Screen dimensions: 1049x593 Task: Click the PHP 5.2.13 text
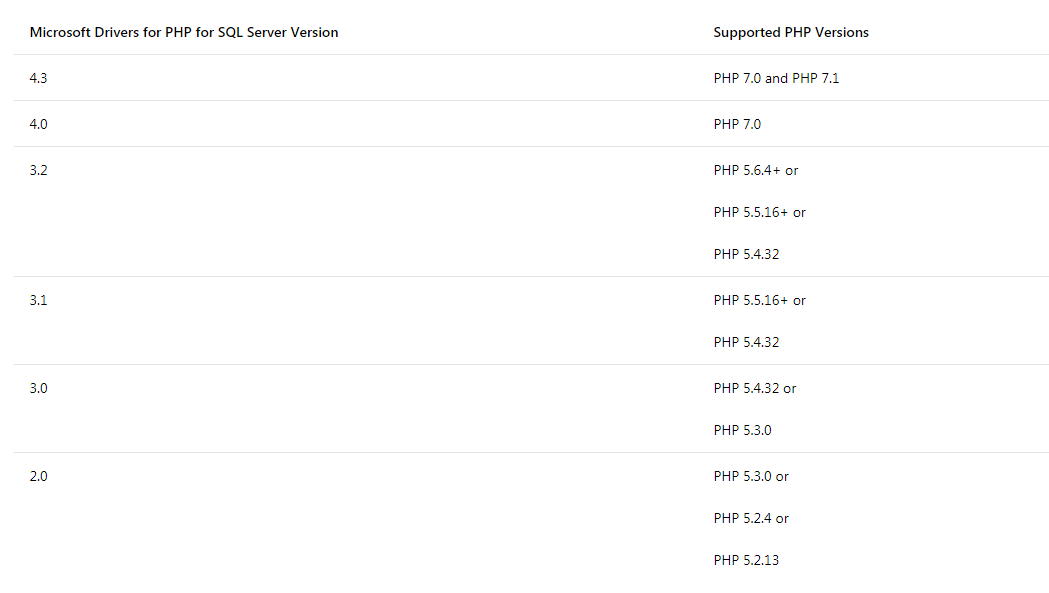pos(746,560)
